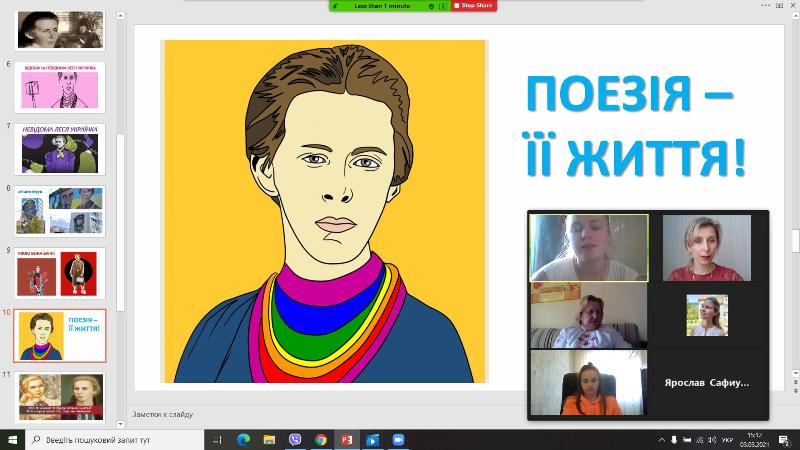The image size is (800, 450).
Task: Open the Zoom app in the taskbar
Action: click(x=398, y=440)
